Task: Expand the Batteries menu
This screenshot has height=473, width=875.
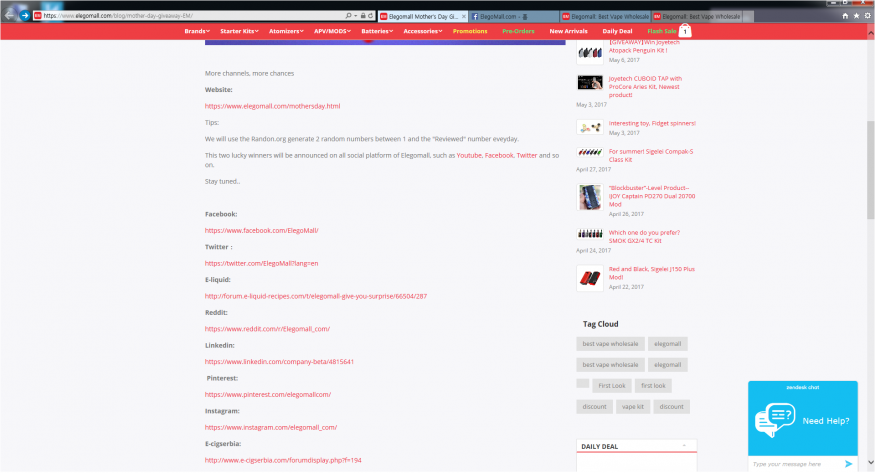Action: [x=377, y=31]
